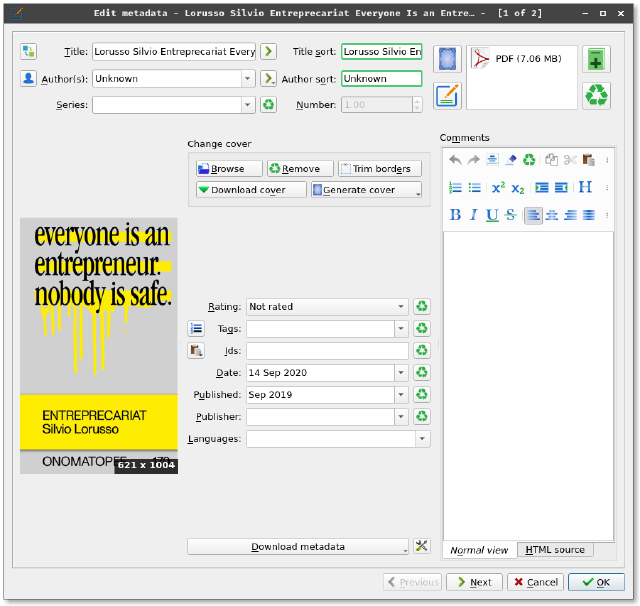
Task: Set cover from book format icon
Action: click(447, 59)
